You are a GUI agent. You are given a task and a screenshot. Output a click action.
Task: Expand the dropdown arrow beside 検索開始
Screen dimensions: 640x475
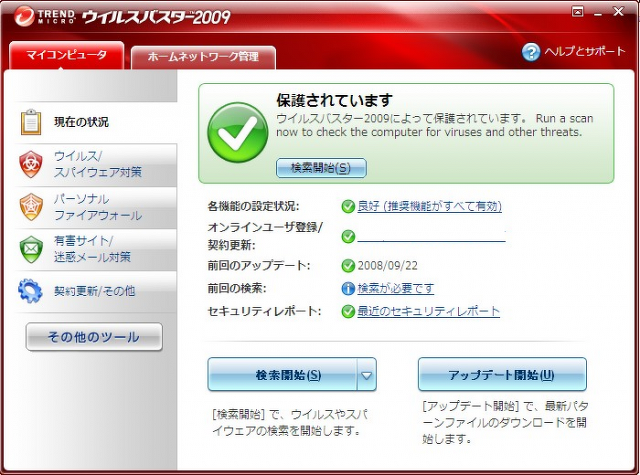point(367,375)
